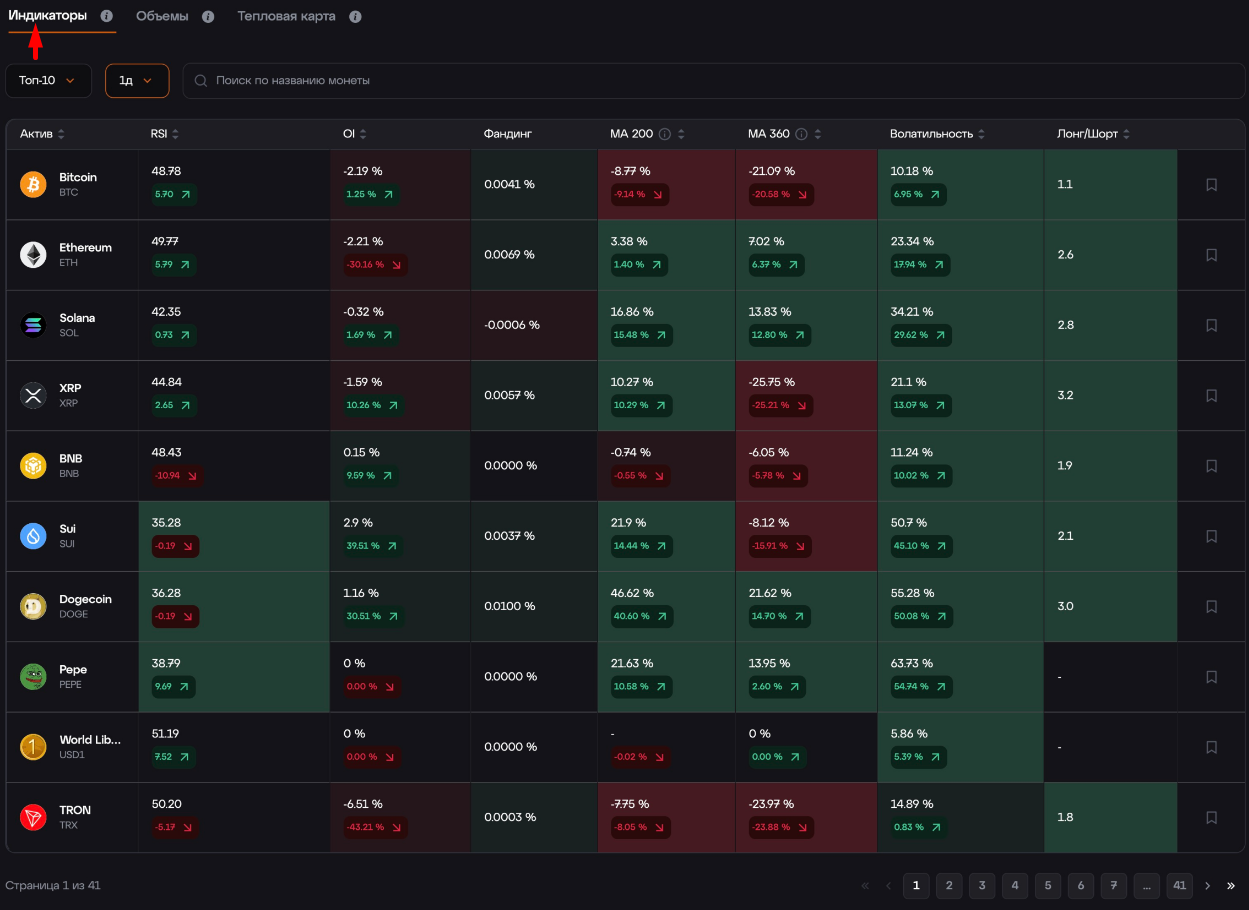Open info icon next to Объемы tab
1249x910 pixels.
pos(208,17)
